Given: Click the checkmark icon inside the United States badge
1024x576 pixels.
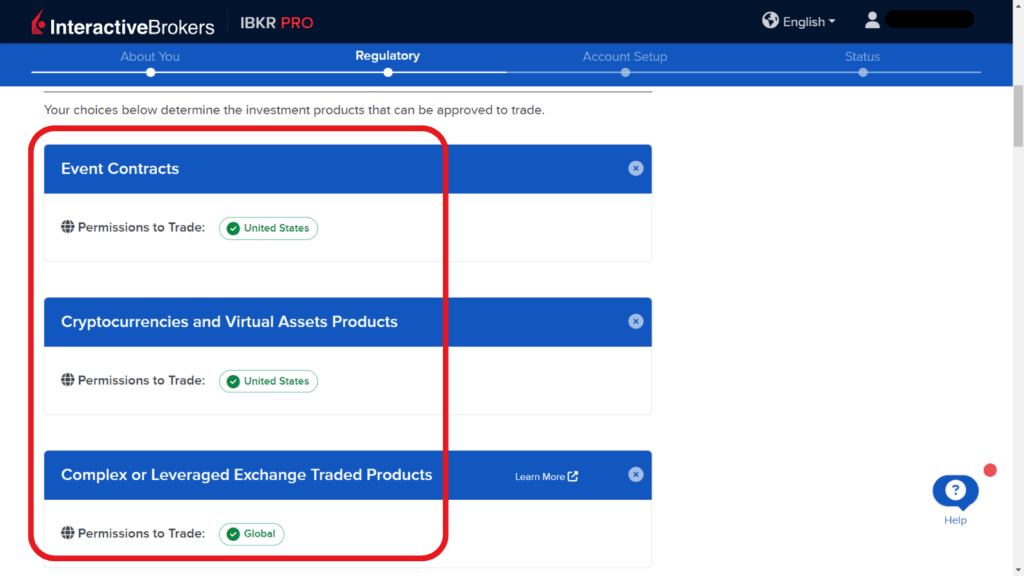Looking at the screenshot, I should click(234, 228).
